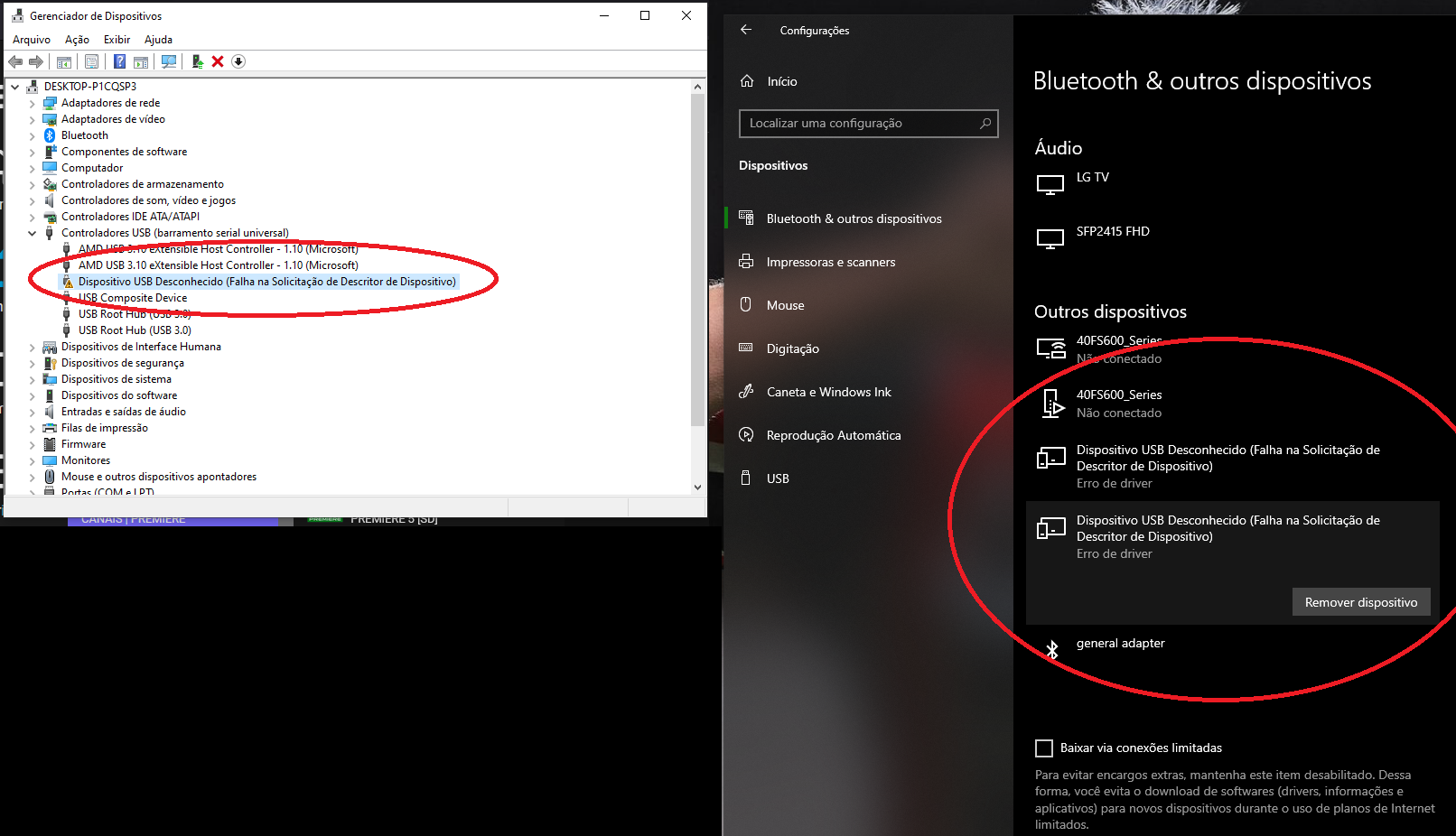Image resolution: width=1456 pixels, height=836 pixels.
Task: Expand Dispositivos de Interface Humana node
Action: 33,347
